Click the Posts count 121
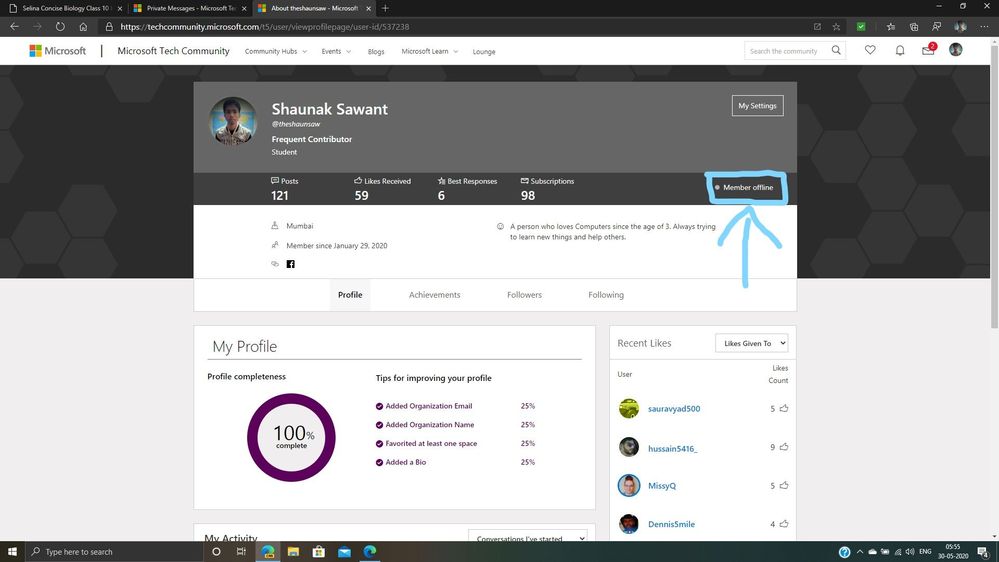 [x=280, y=196]
